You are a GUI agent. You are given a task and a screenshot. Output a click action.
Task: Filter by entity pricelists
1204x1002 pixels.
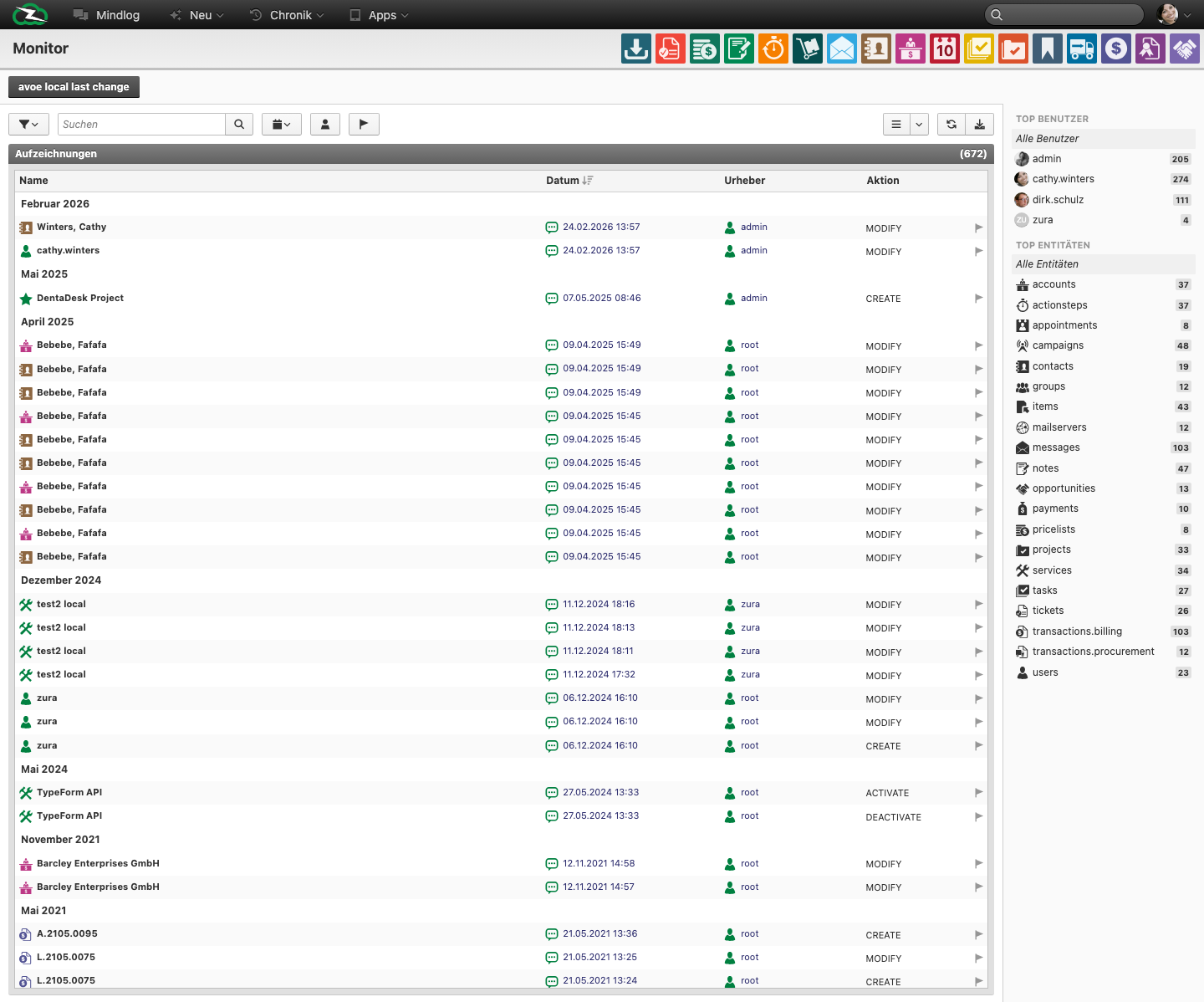coord(1104,529)
